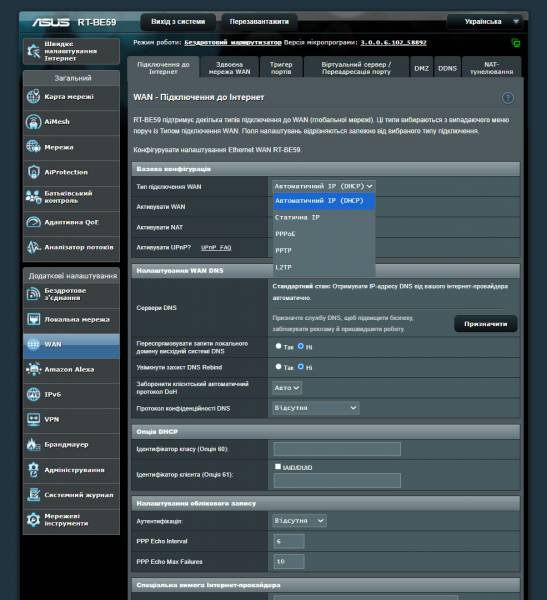
Task: Choose PPTP from the connection type list
Action: point(324,251)
